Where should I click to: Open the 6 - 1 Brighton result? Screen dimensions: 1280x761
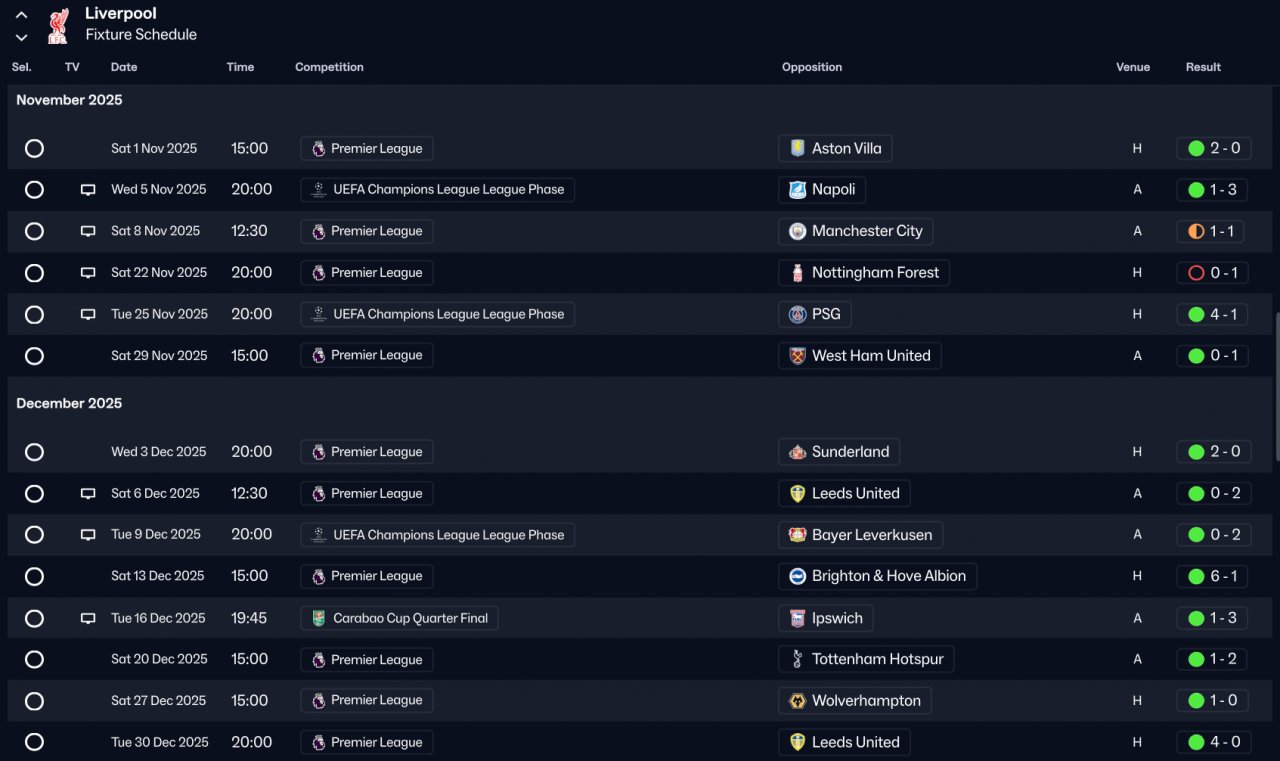[x=1212, y=577]
